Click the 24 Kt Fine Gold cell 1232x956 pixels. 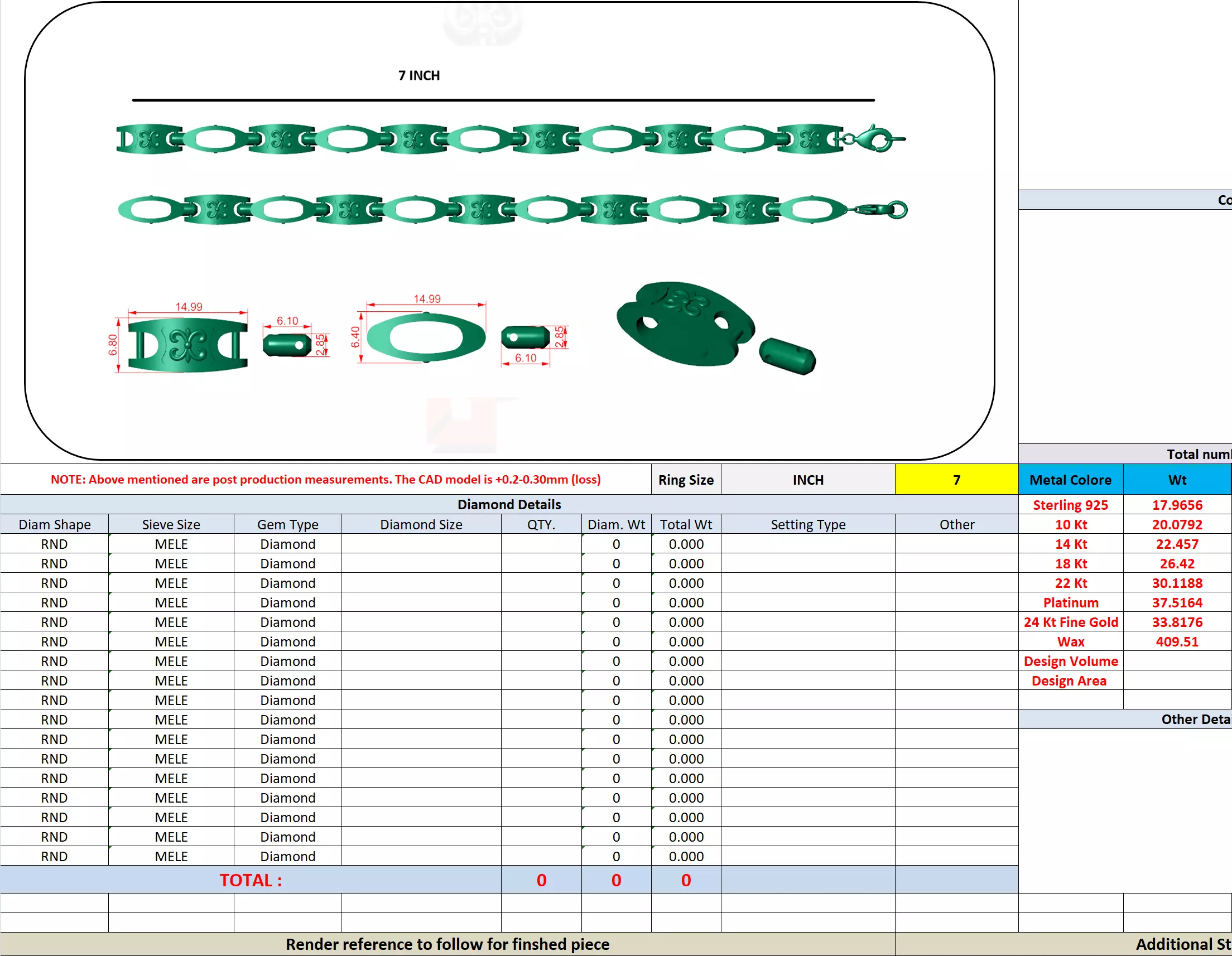pyautogui.click(x=1070, y=622)
